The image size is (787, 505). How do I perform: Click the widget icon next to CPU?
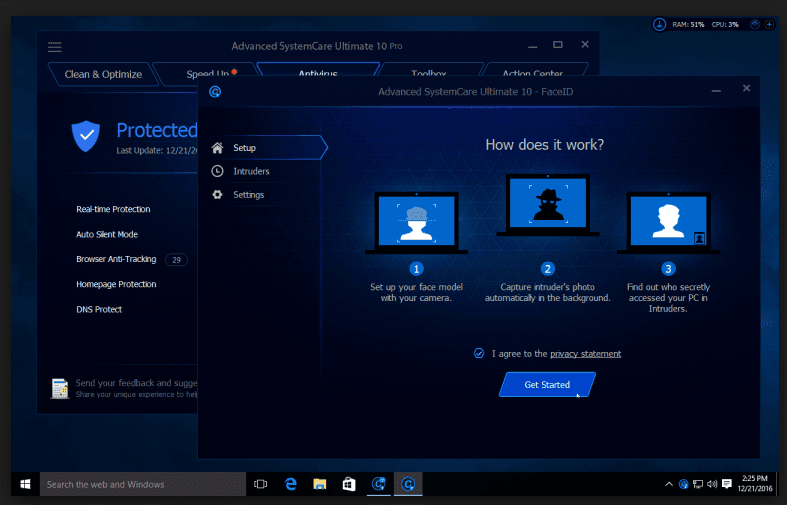754,24
